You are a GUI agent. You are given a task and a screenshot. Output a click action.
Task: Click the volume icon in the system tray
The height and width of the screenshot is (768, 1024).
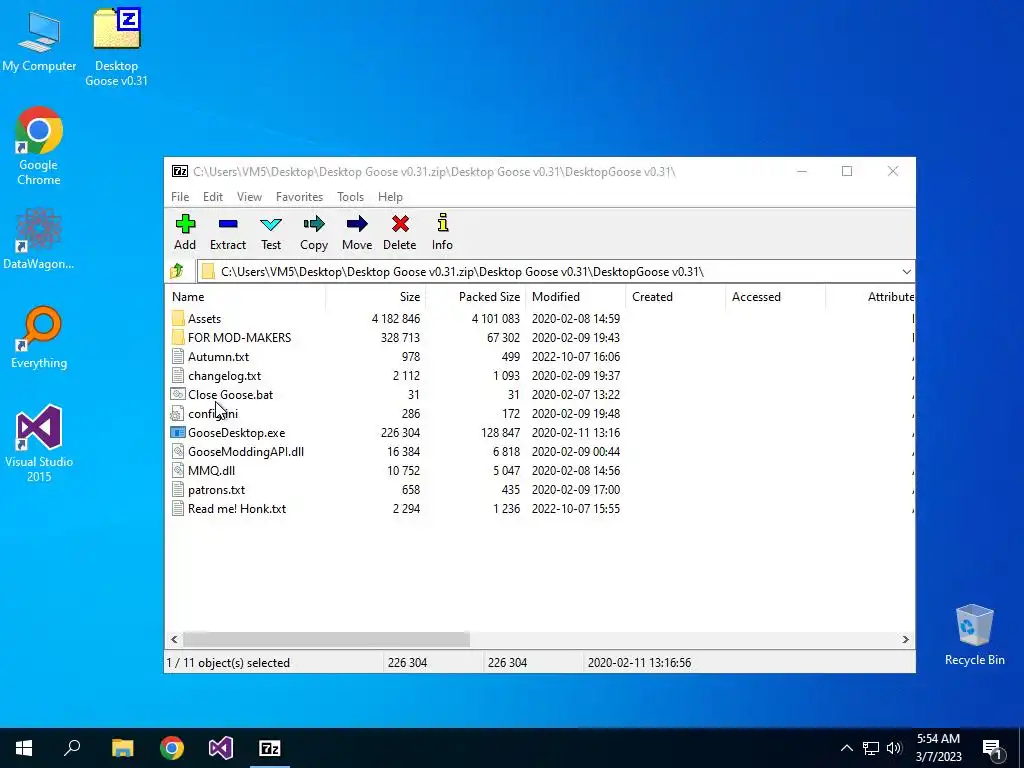(x=894, y=748)
